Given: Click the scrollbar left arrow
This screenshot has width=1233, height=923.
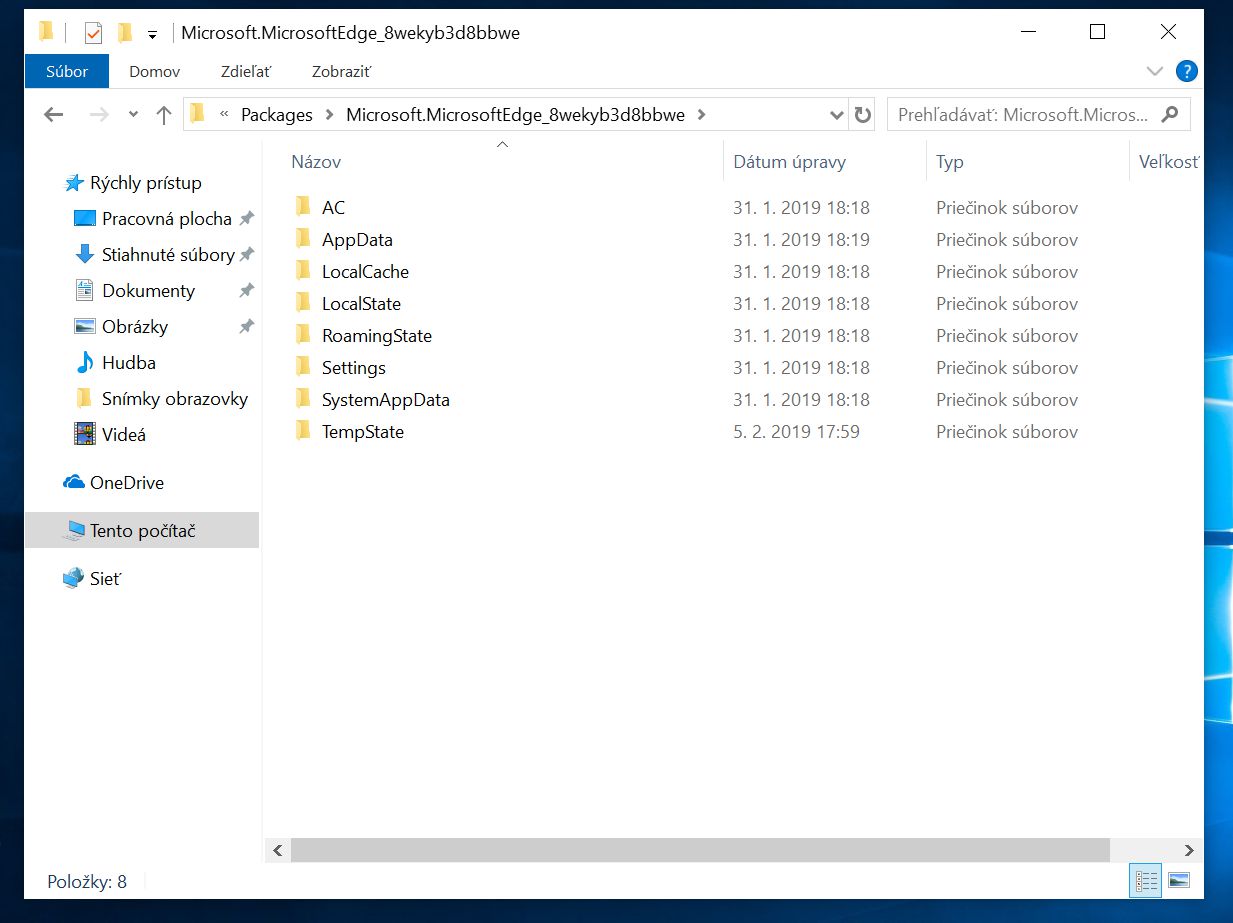Looking at the screenshot, I should point(277,850).
